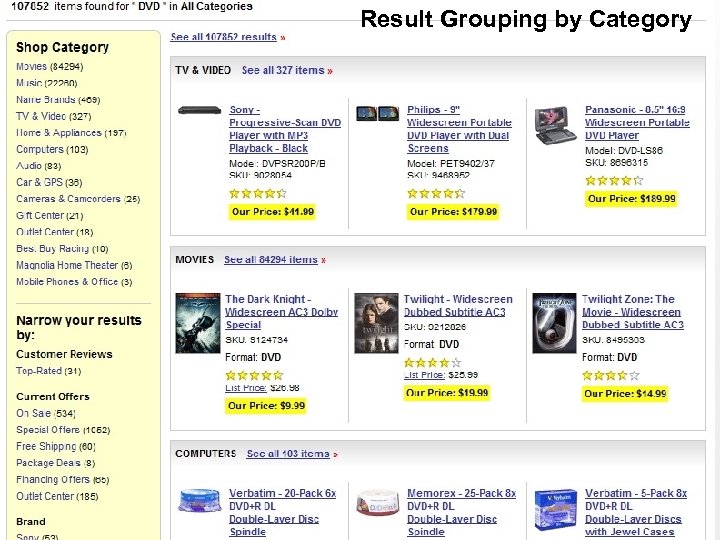Open the Sony Progressive-Scan DVD Player title
Image resolution: width=720 pixels, height=540 pixels.
click(284, 123)
